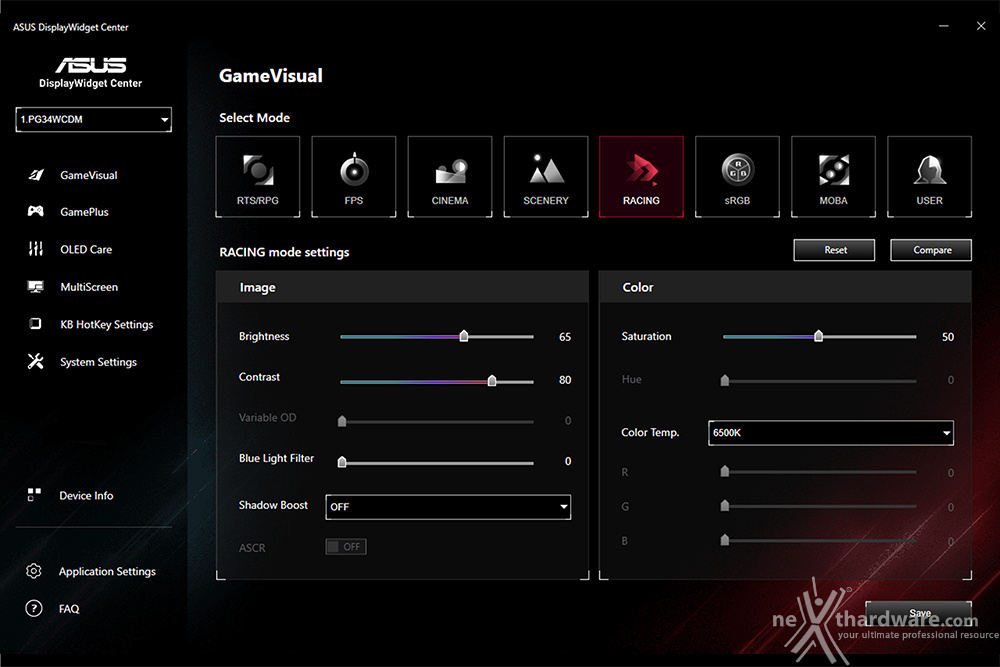Click the Brightness value 65

coord(565,337)
